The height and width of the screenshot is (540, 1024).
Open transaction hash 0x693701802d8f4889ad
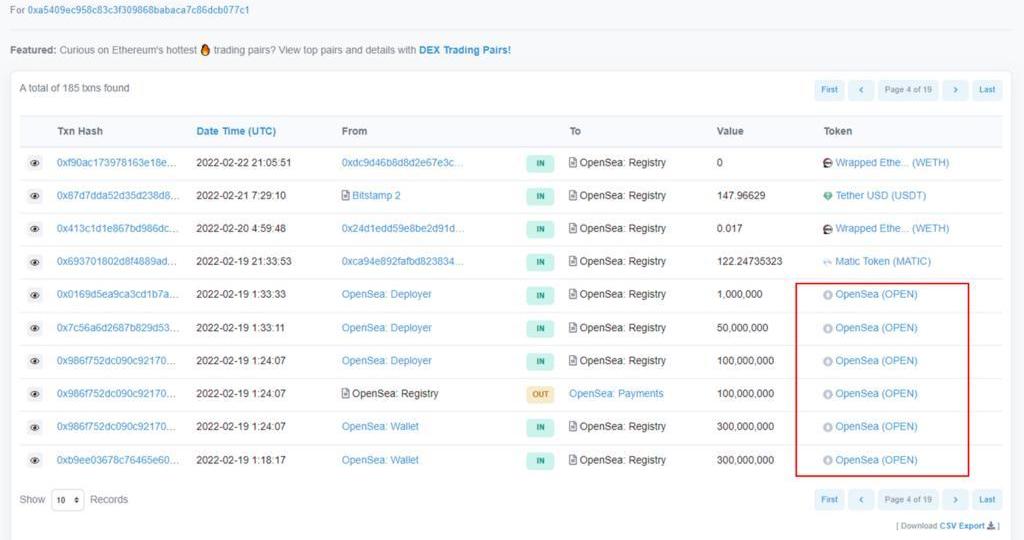coord(117,262)
